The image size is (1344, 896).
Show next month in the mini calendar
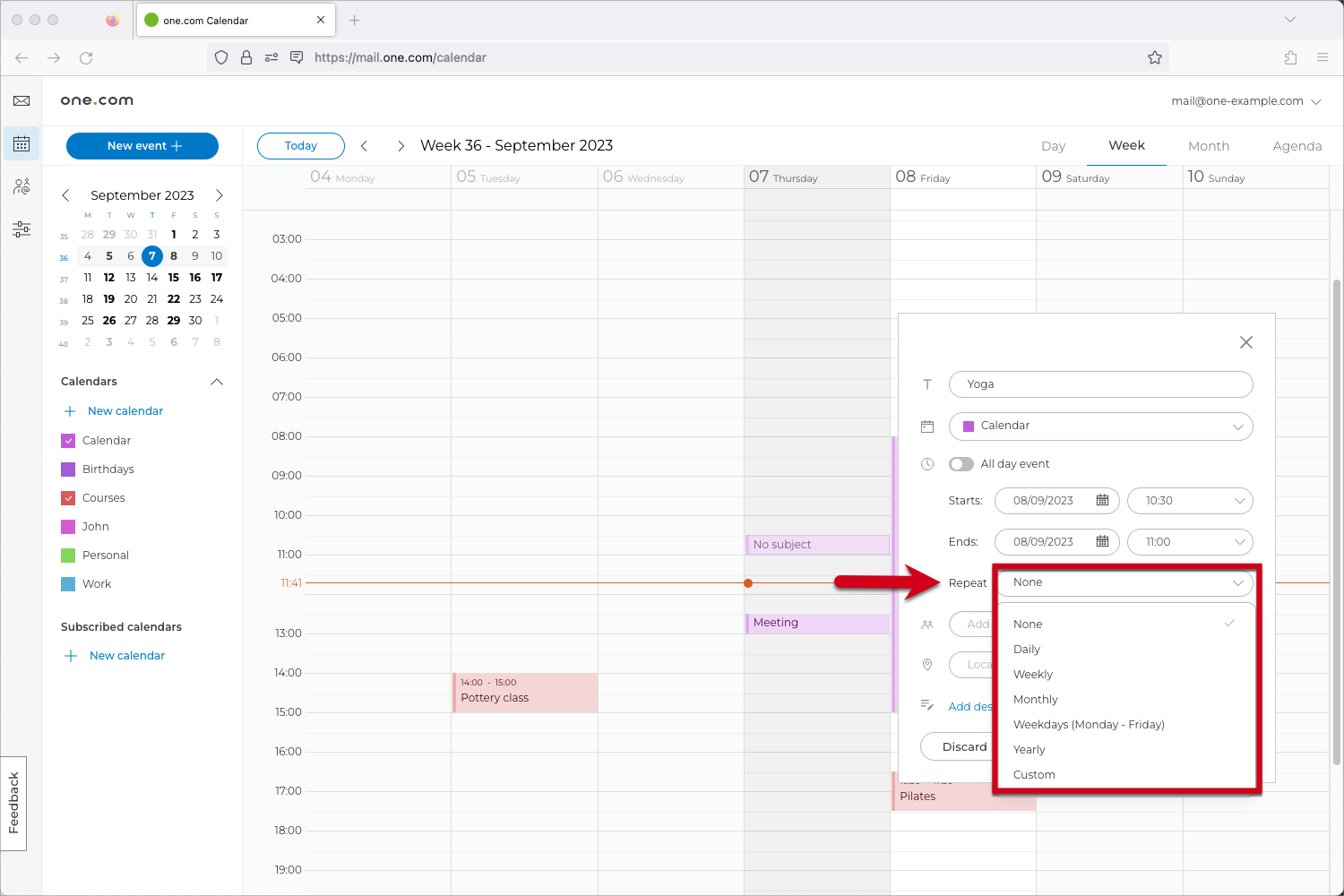219,195
